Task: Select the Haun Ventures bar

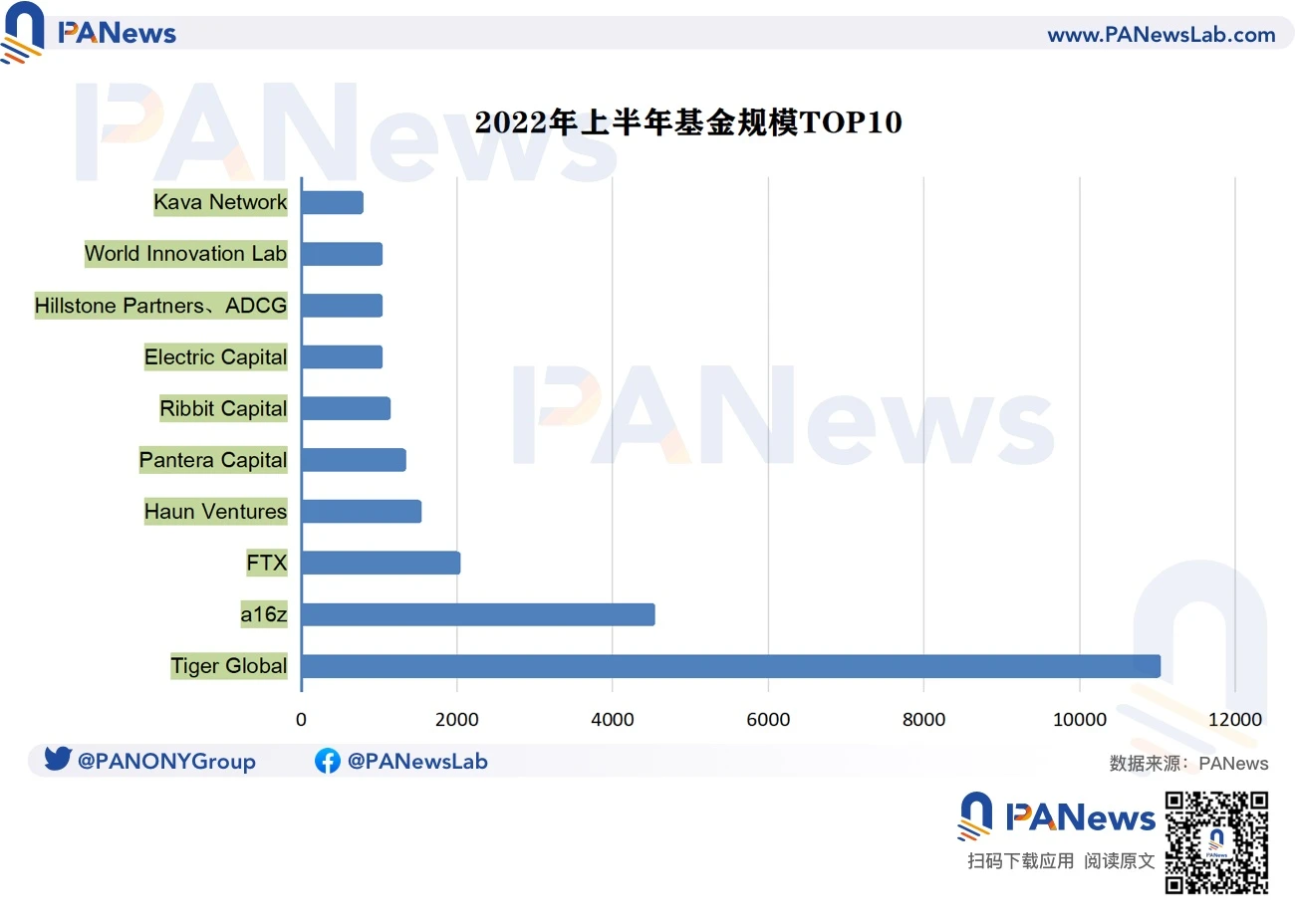Action: [362, 512]
